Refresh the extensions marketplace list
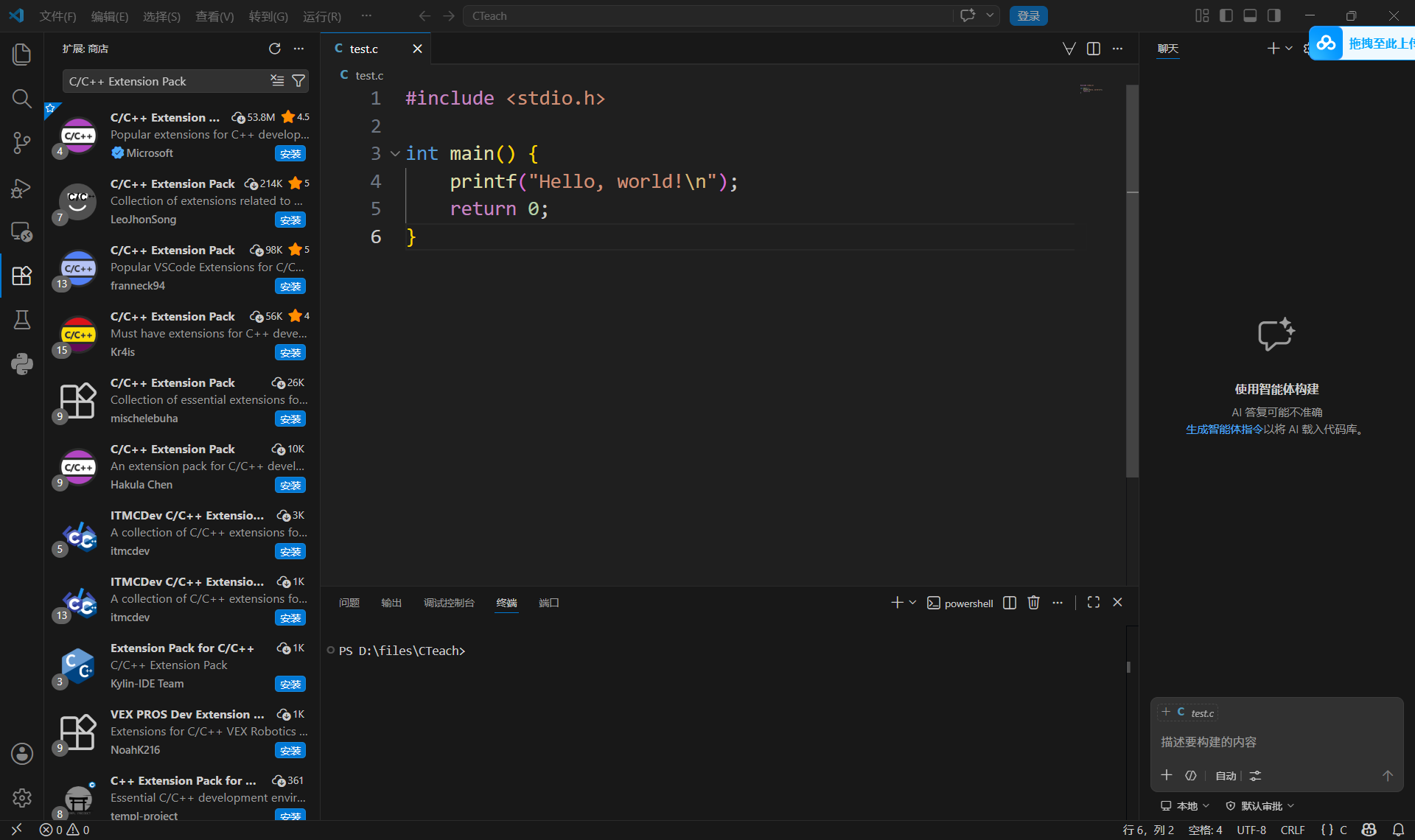Viewport: 1415px width, 840px height. [x=275, y=49]
